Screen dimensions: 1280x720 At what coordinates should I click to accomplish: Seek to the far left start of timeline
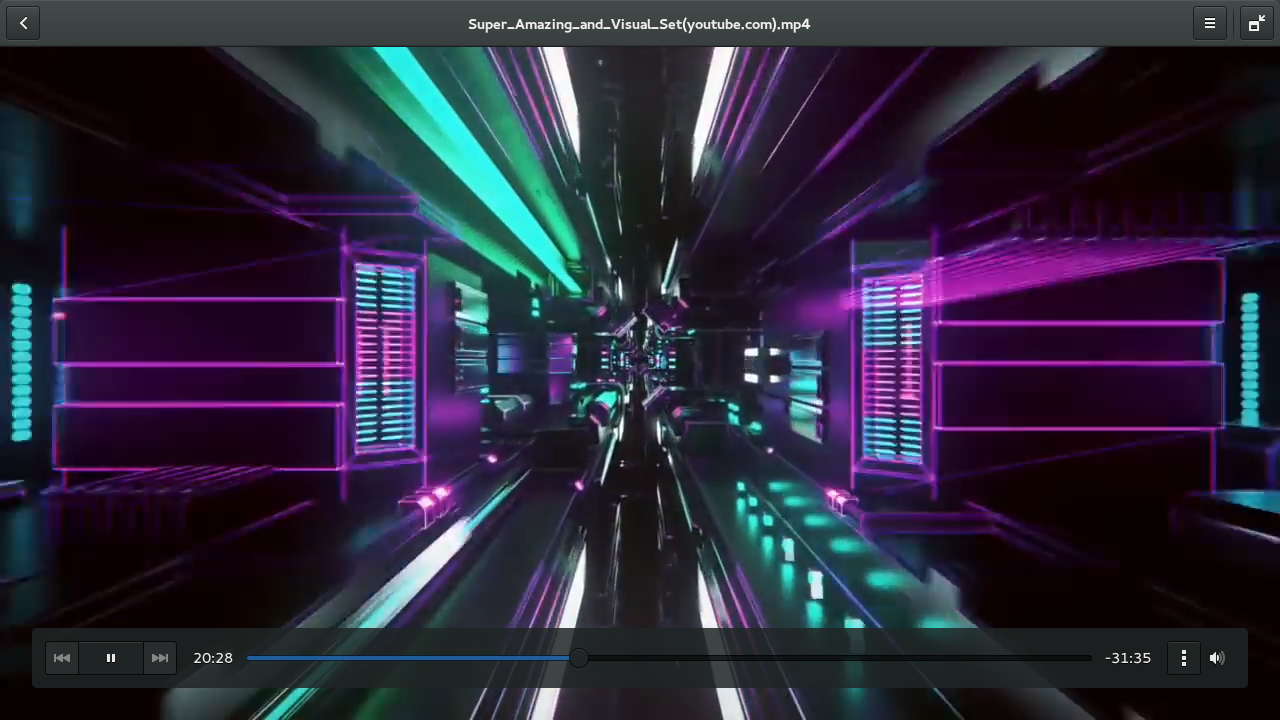point(249,658)
